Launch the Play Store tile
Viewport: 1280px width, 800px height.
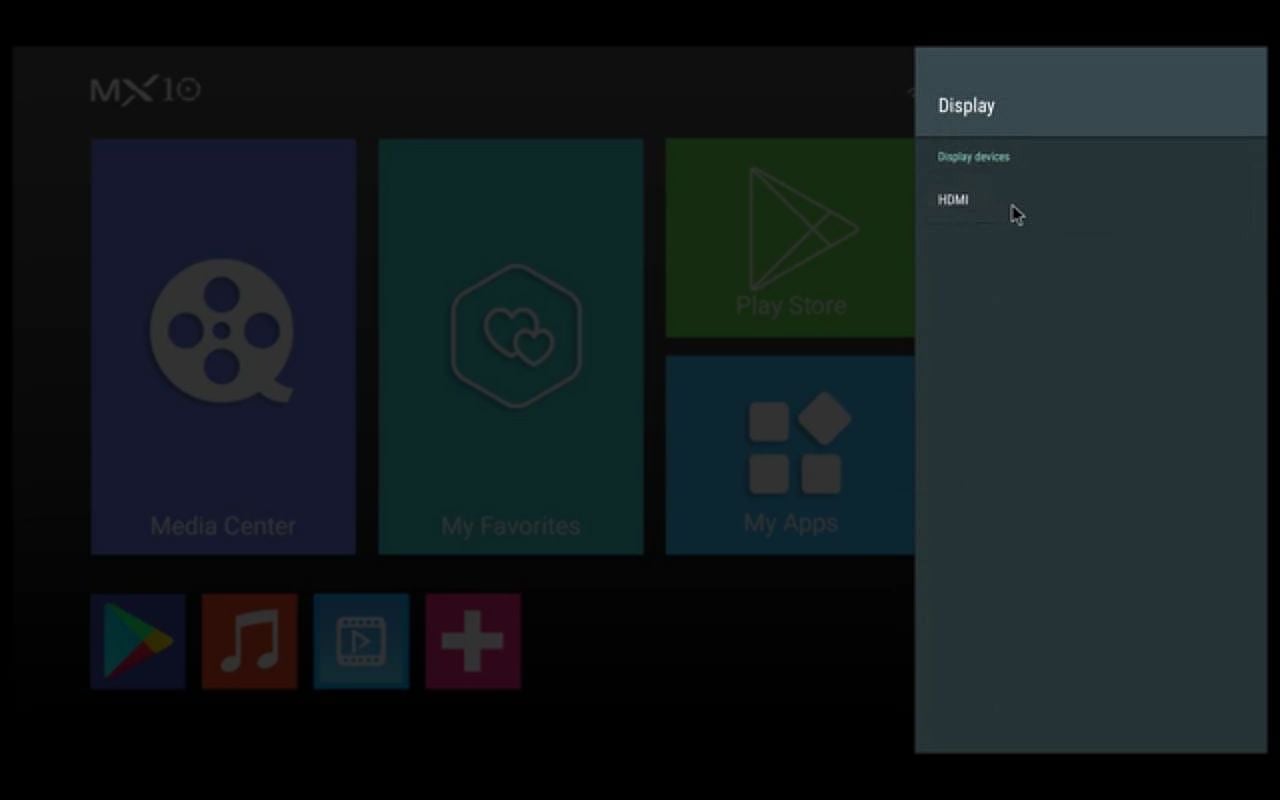pos(790,238)
